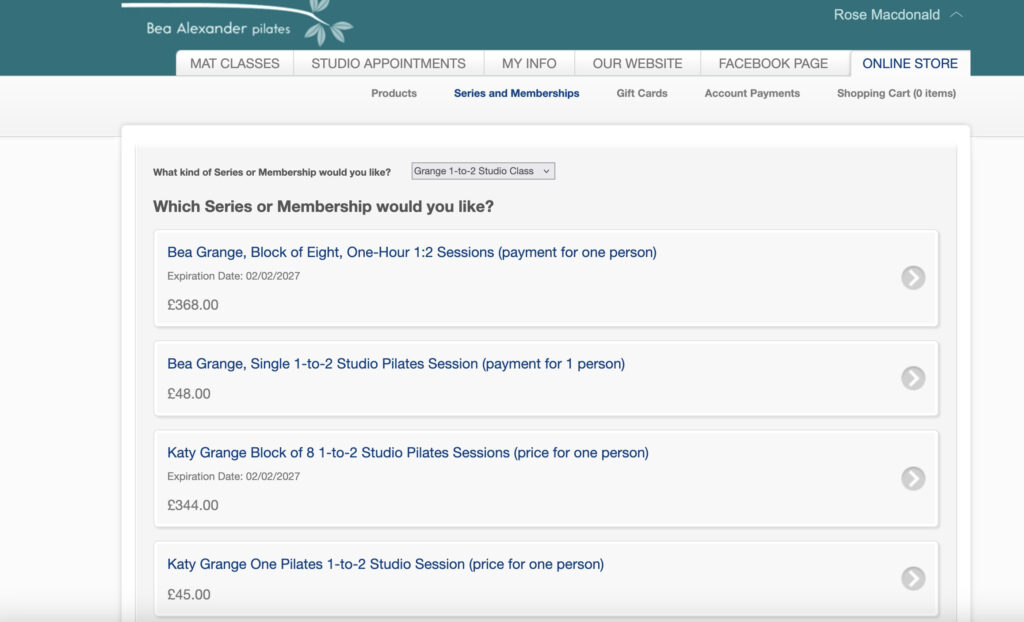Click arrow icon for Katy Grange Block of 8

tap(913, 478)
